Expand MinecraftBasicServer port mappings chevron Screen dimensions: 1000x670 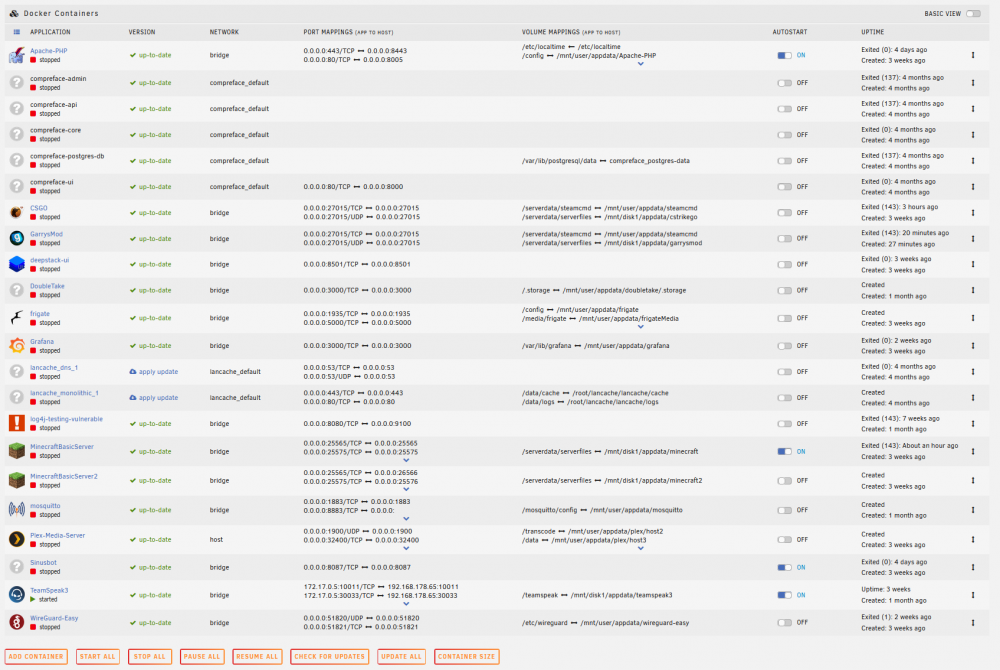coord(406,460)
